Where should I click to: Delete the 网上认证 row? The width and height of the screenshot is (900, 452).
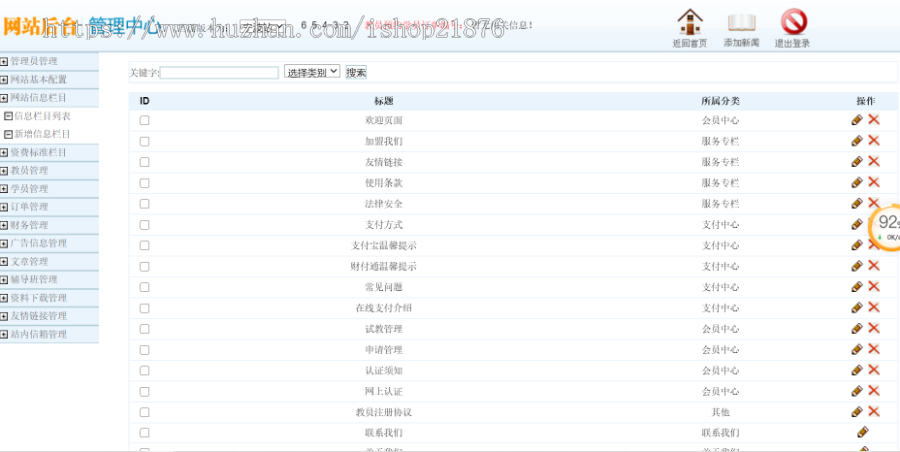coord(874,390)
